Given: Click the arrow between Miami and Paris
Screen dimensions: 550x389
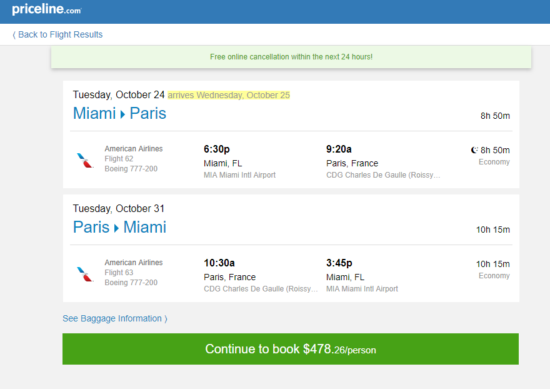Looking at the screenshot, I should tap(122, 114).
